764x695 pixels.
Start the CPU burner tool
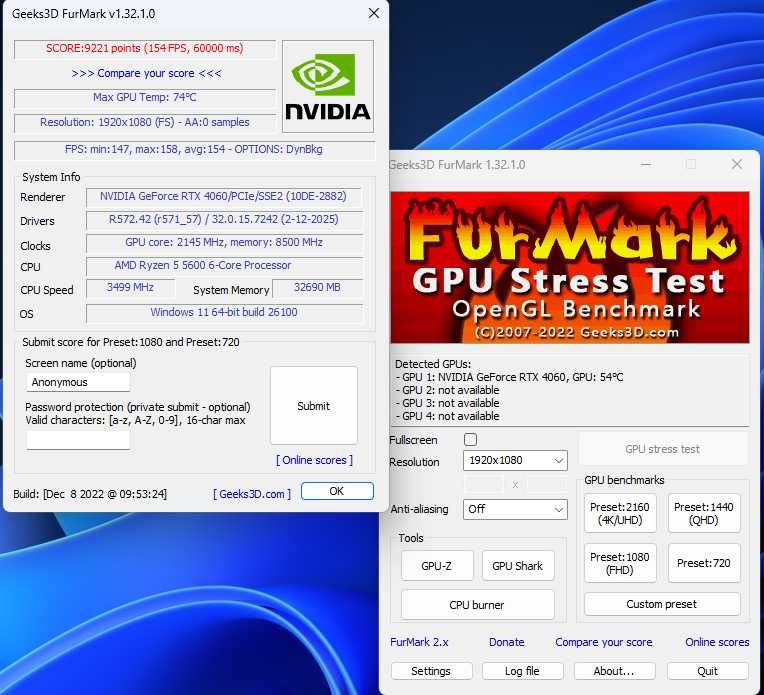(477, 605)
